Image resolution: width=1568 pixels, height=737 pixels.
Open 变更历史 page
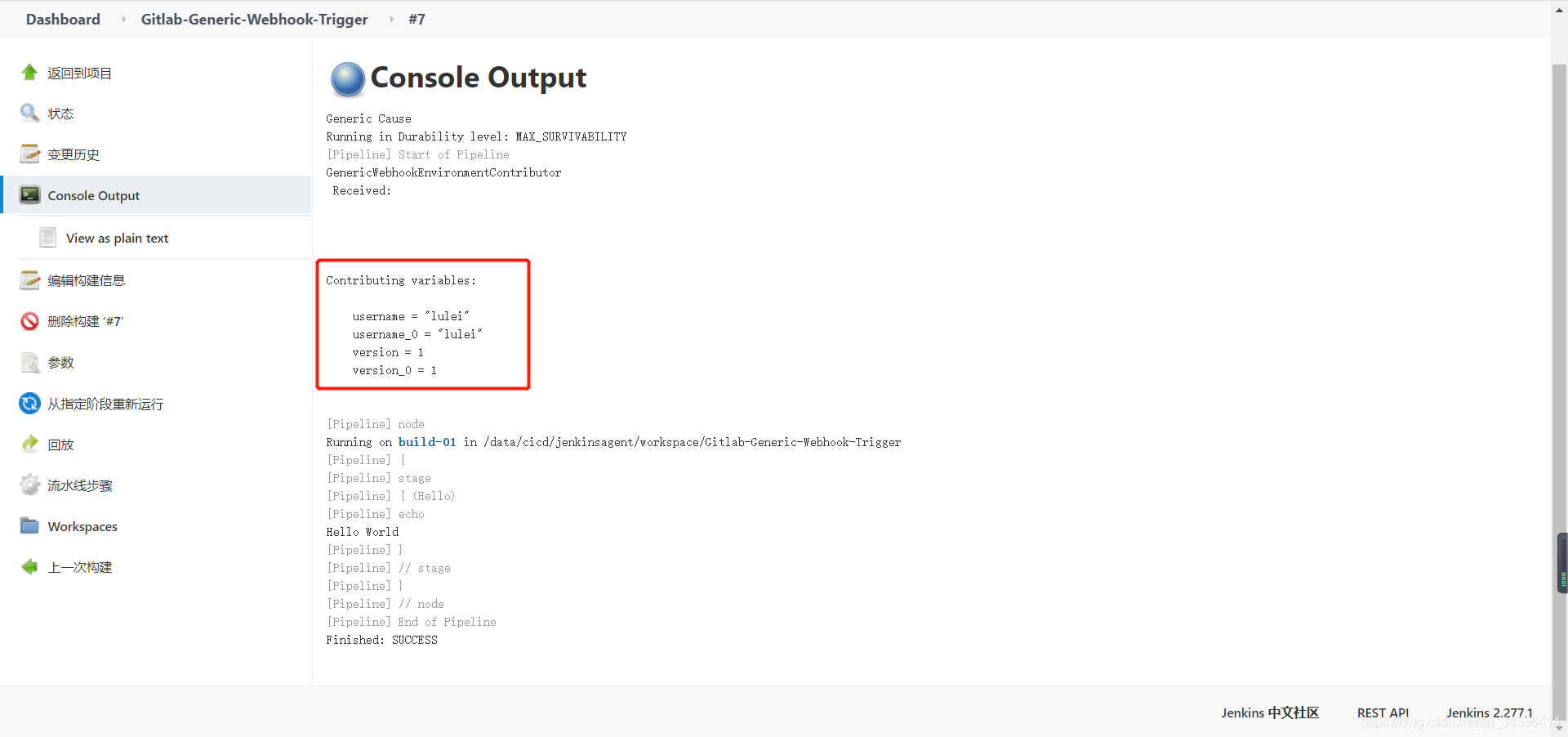pos(73,154)
